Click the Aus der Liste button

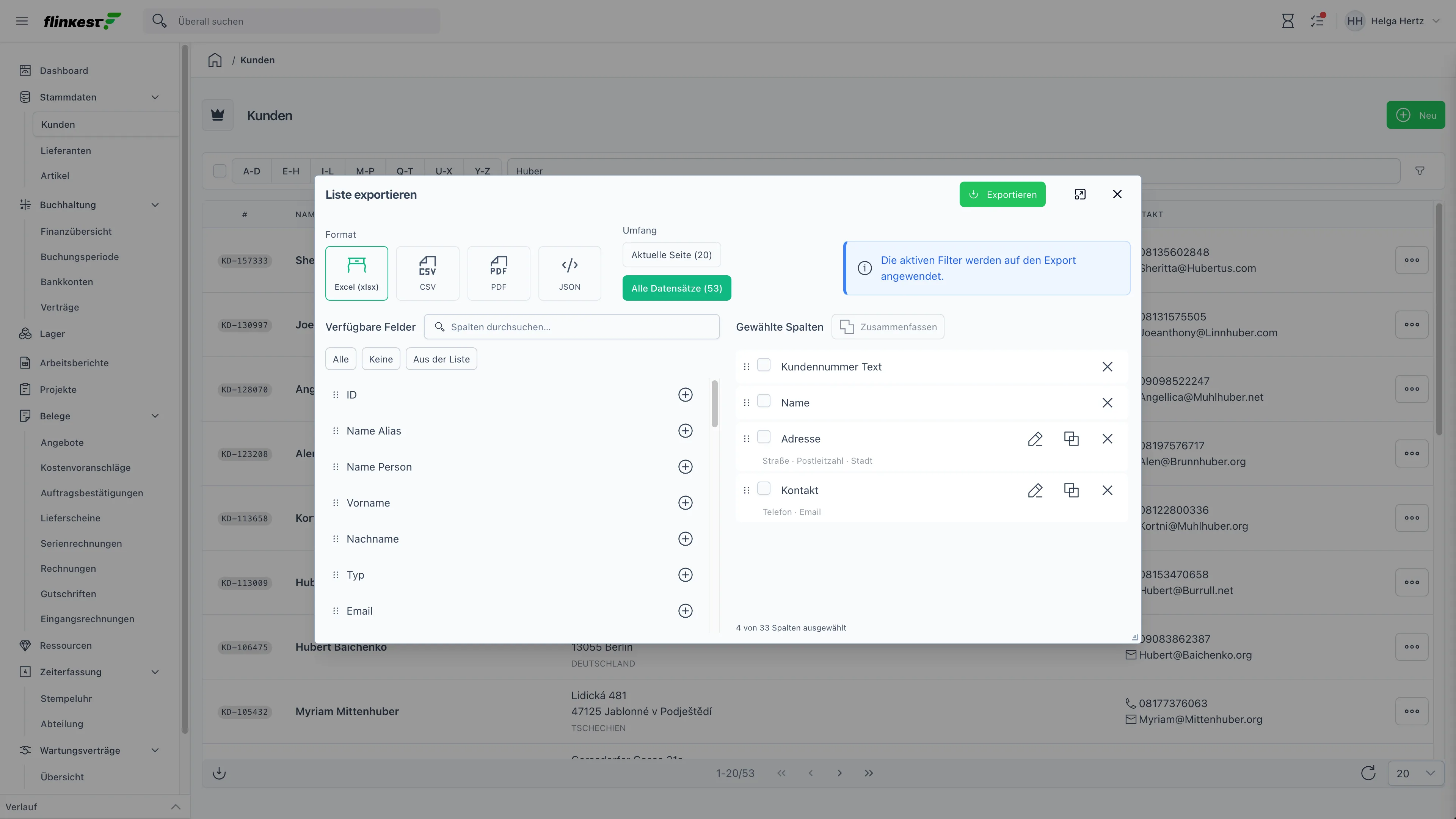point(441,359)
